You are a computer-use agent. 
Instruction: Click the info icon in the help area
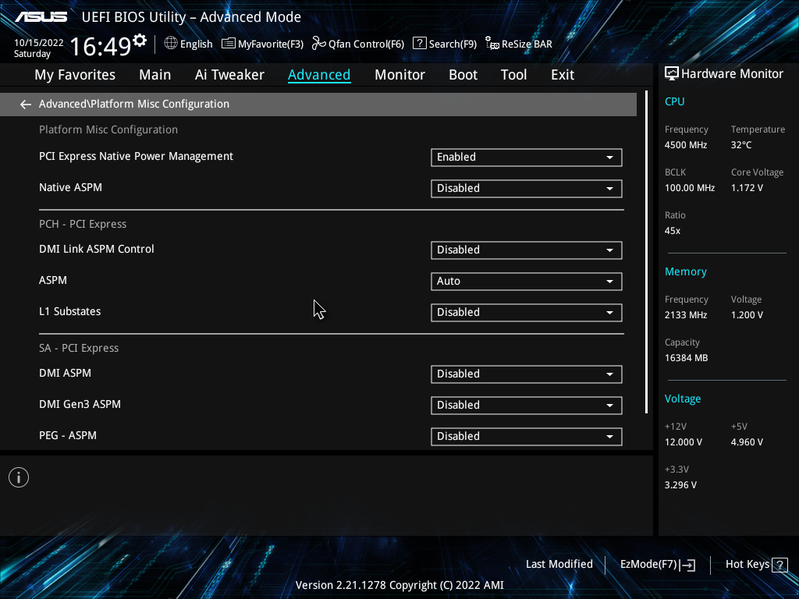pos(19,477)
